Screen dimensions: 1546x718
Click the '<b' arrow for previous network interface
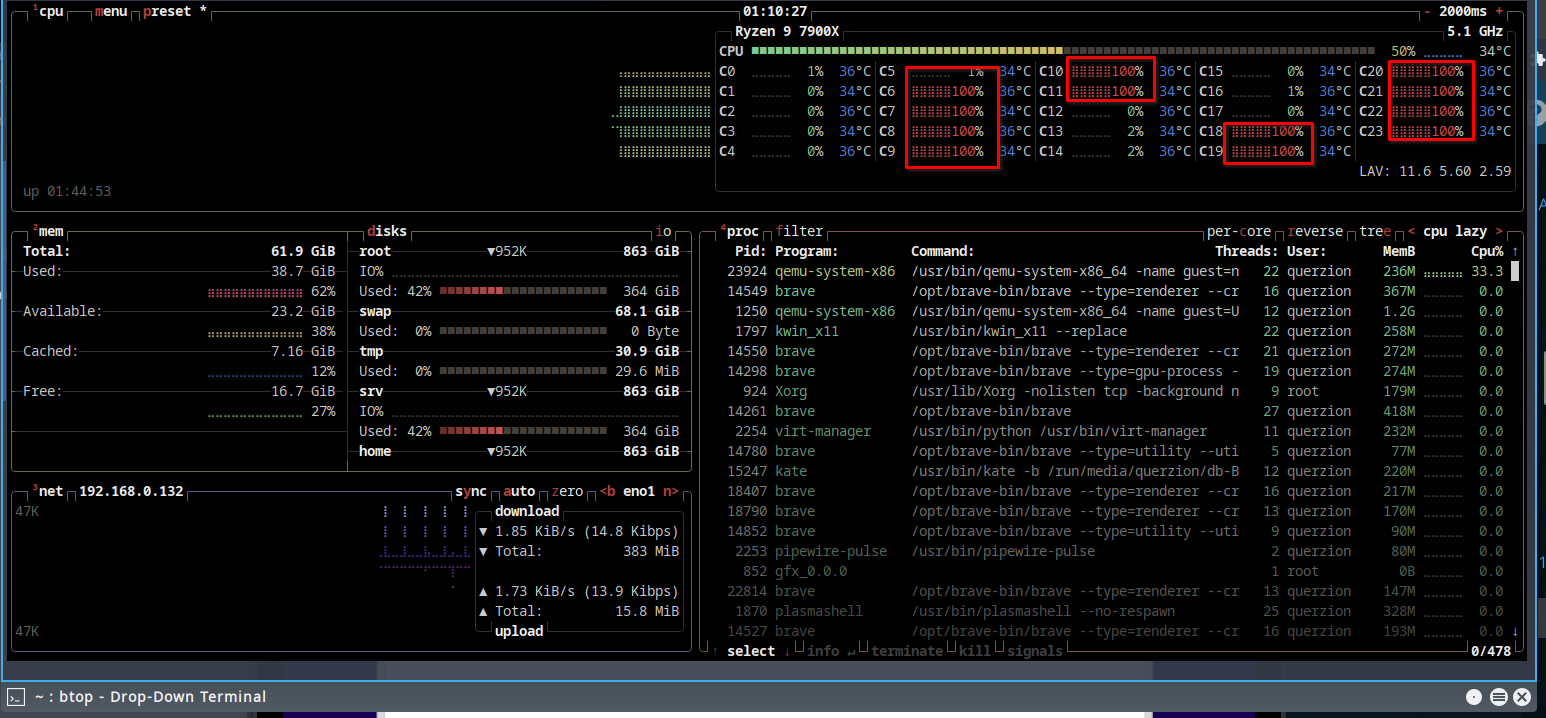point(606,491)
